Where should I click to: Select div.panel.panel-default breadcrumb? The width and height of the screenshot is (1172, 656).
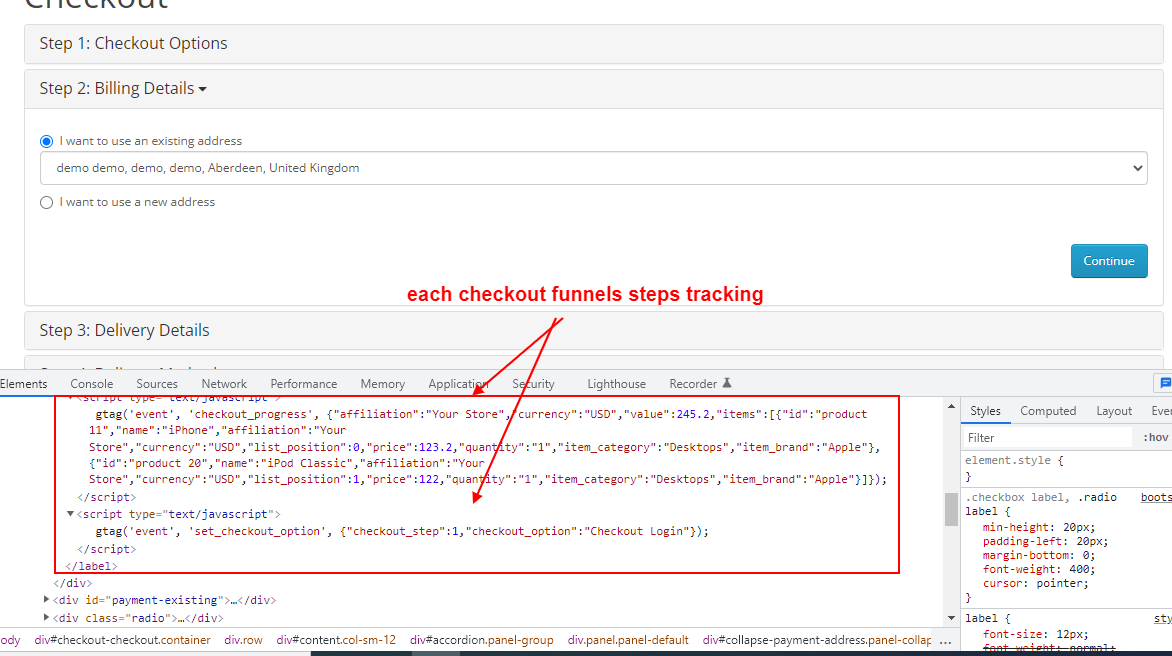click(x=628, y=640)
